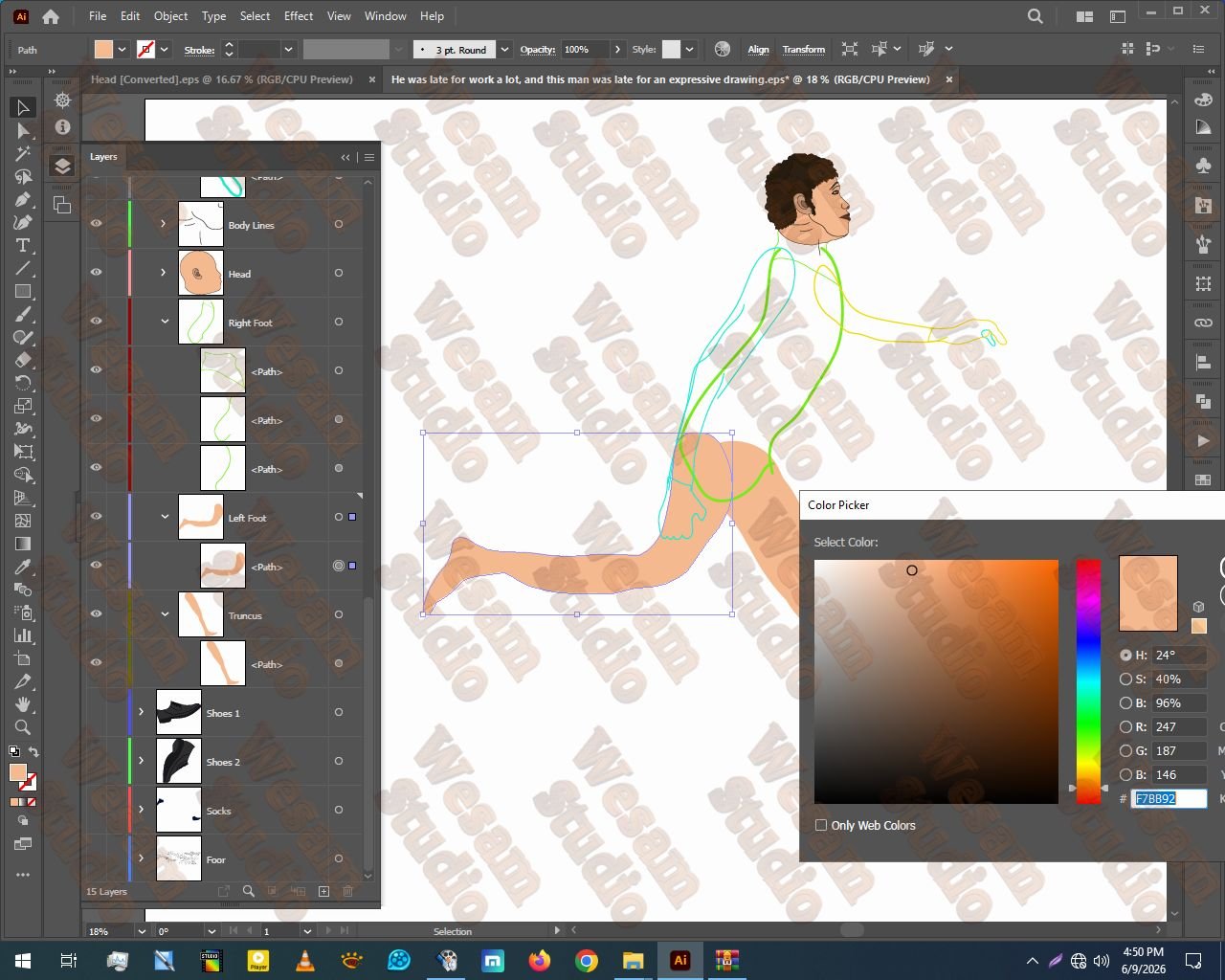Select the R red radio button
The width and height of the screenshot is (1225, 980).
[1125, 727]
